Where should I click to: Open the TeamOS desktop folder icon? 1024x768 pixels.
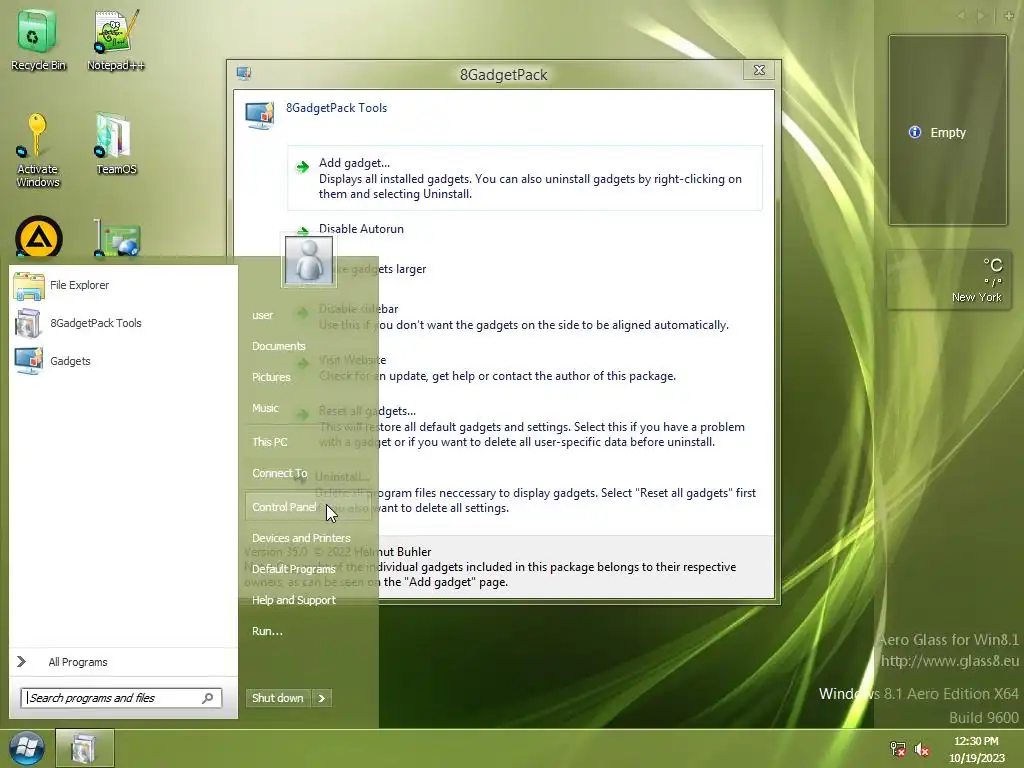116,144
